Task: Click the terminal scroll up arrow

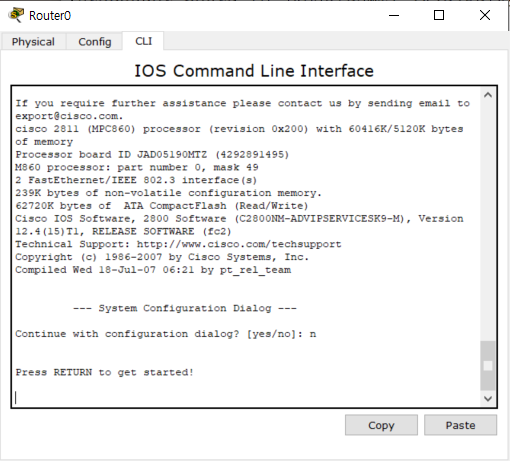Action: (488, 95)
